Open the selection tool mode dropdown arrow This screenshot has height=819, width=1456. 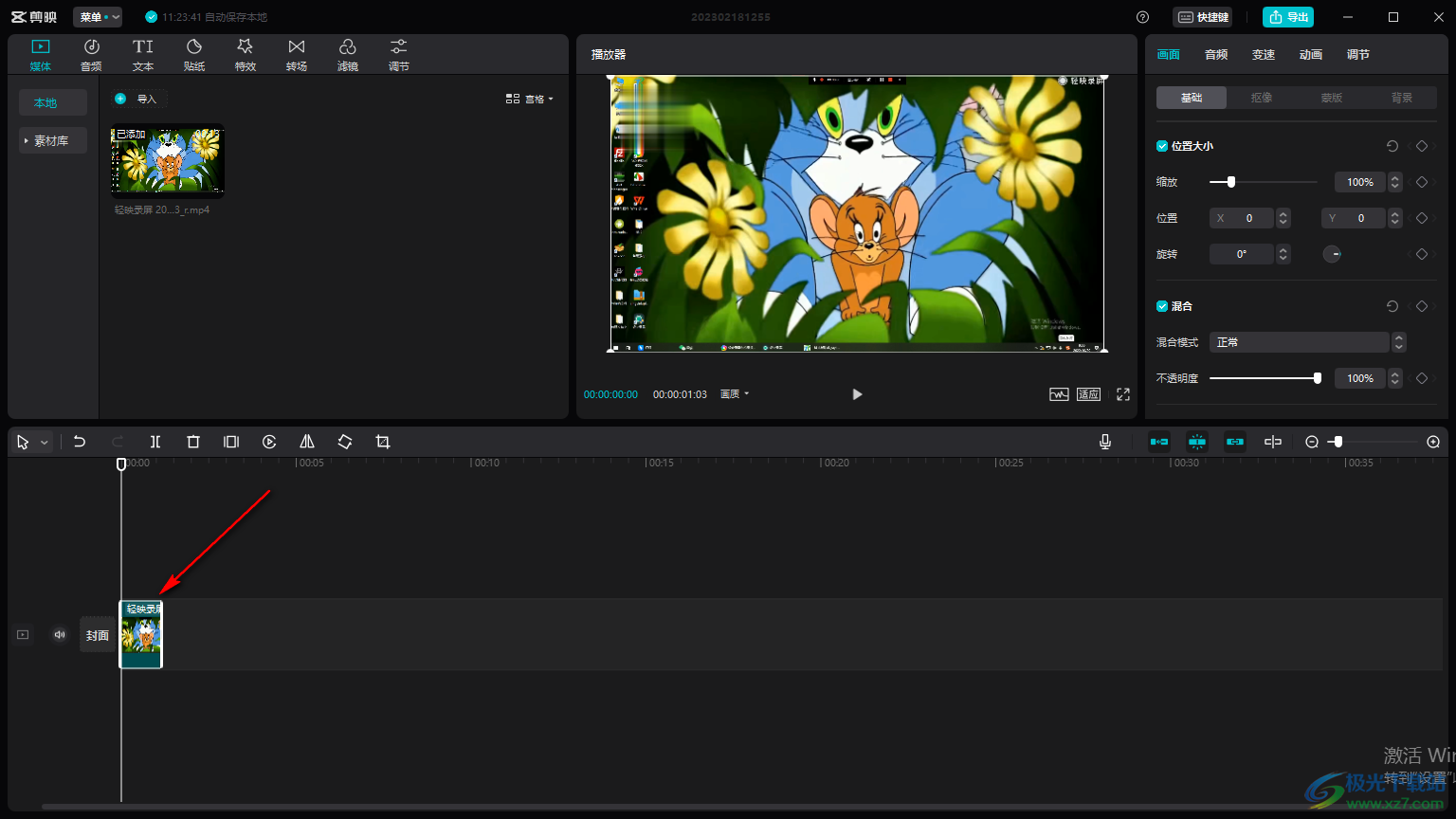44,443
